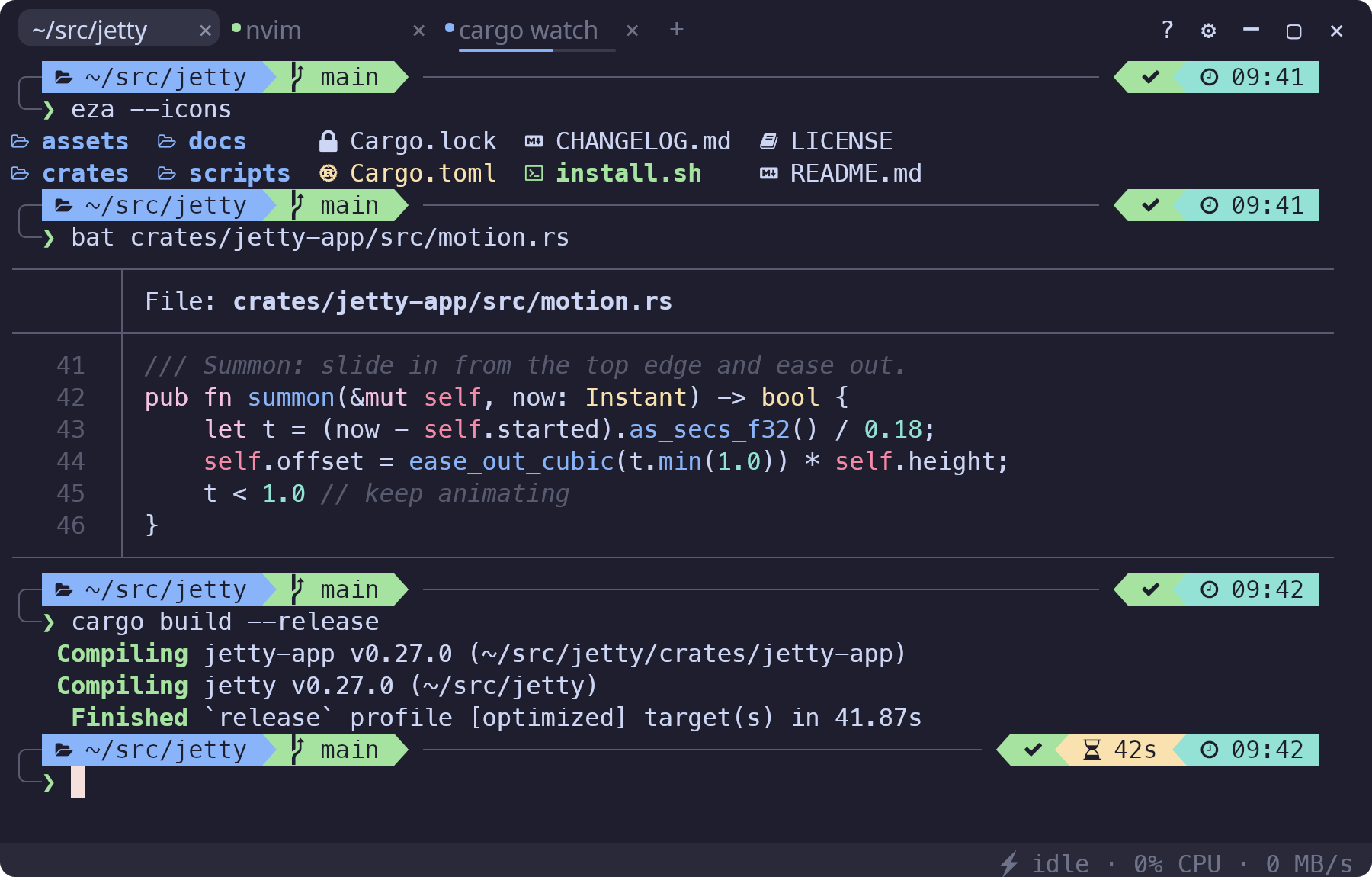
Task: Click the LICENSE file name
Action: (841, 141)
